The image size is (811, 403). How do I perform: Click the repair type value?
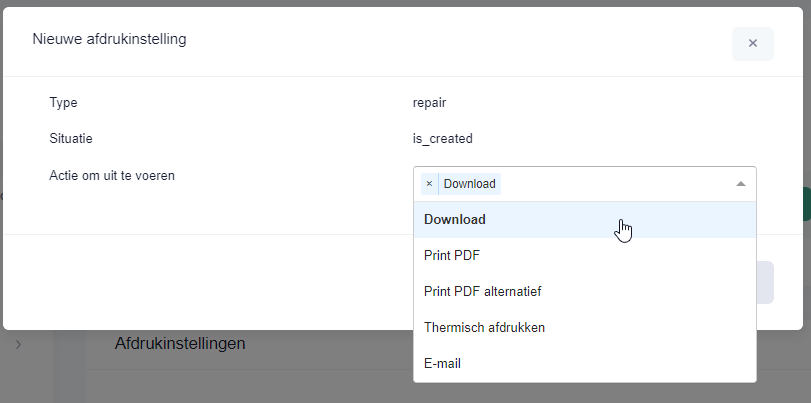[429, 102]
